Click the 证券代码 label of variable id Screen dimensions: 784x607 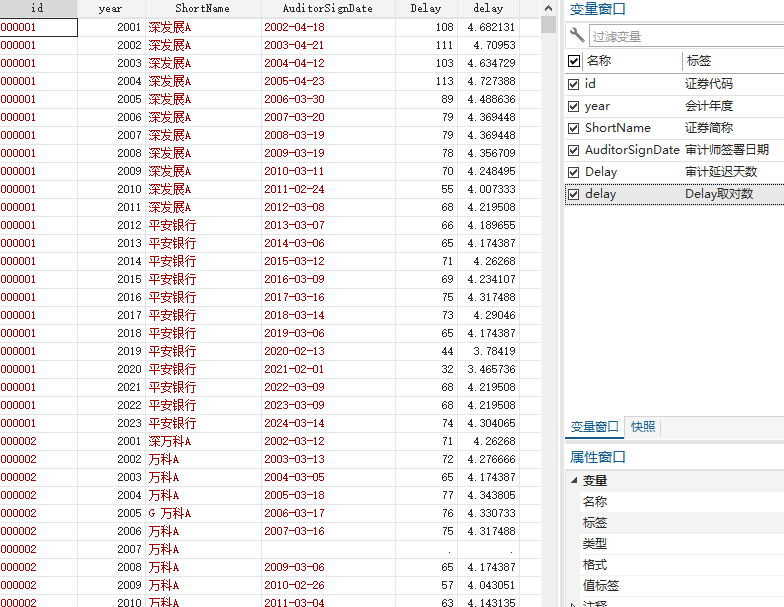click(x=708, y=84)
